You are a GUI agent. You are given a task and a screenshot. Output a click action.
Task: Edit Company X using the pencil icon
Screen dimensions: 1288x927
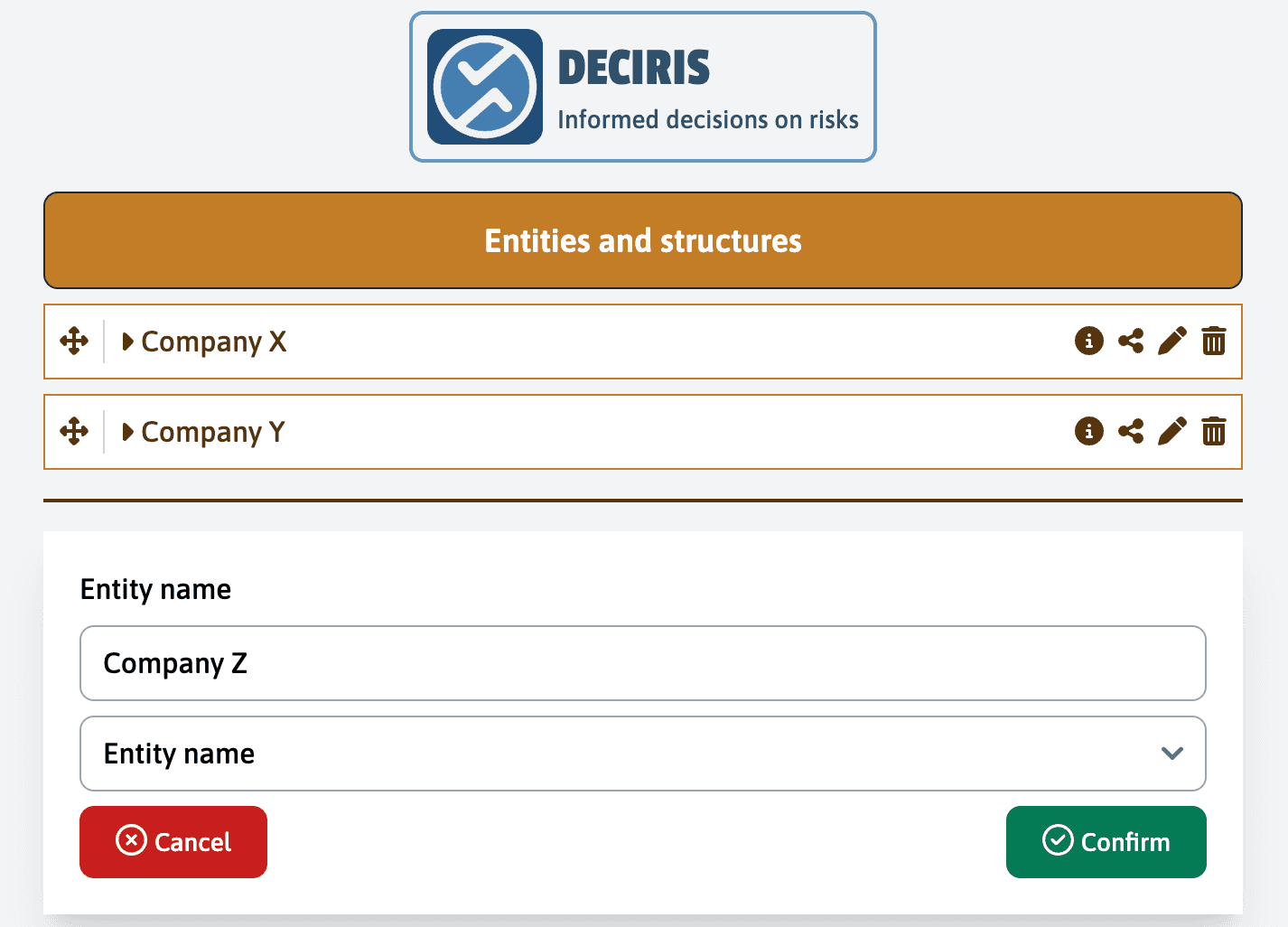pos(1172,342)
